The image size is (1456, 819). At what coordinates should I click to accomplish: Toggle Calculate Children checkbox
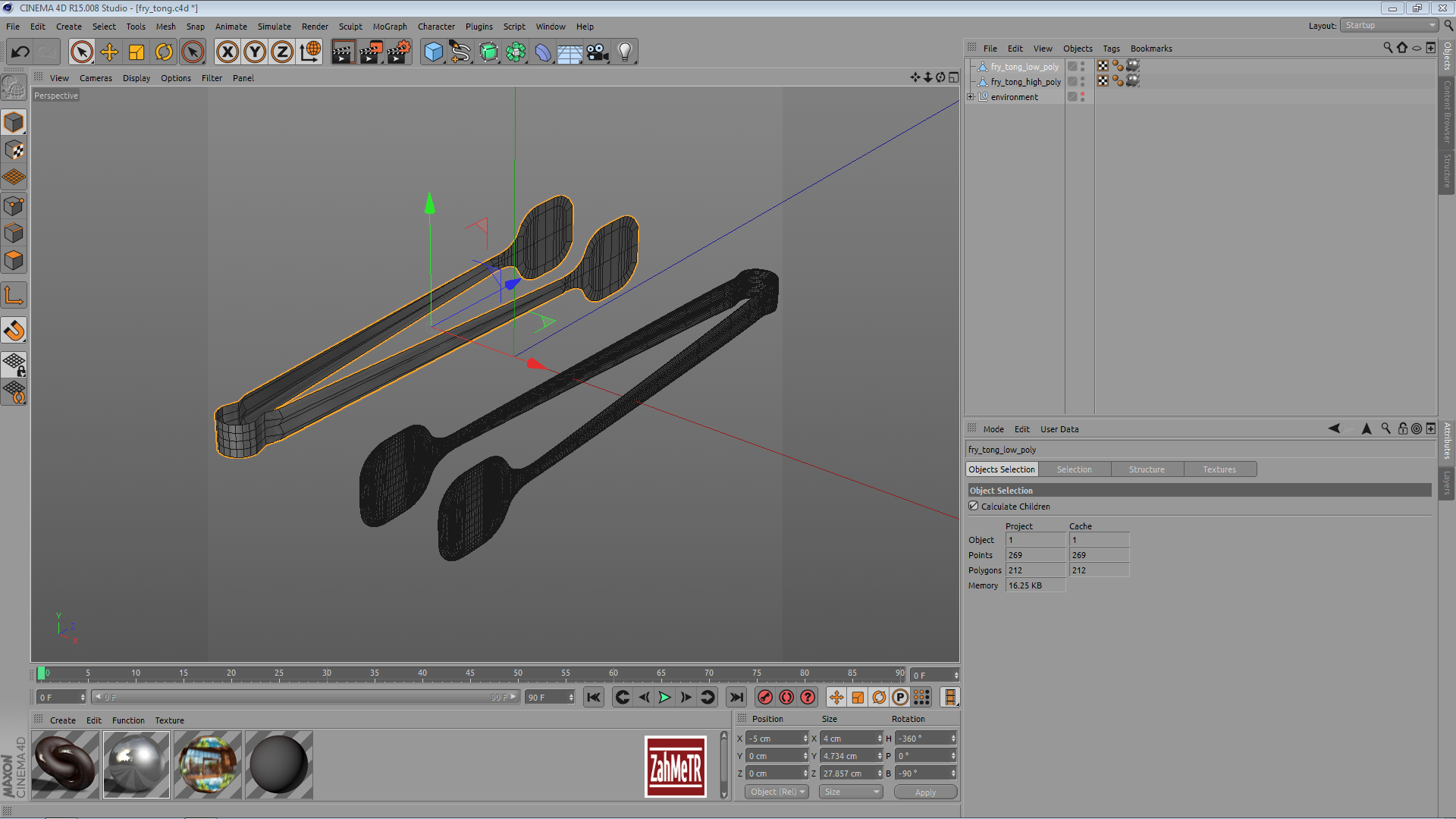974,506
